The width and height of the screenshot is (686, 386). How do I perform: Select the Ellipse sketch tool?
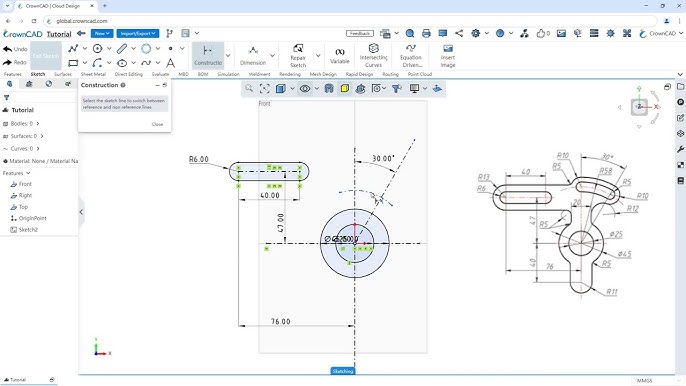(122, 63)
